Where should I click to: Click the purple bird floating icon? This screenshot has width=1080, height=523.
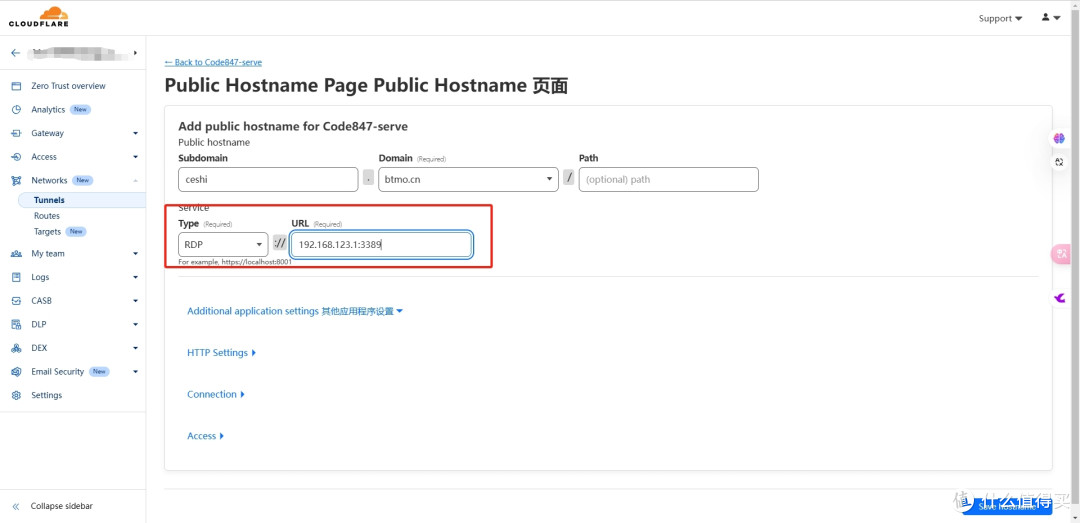pyautogui.click(x=1059, y=298)
